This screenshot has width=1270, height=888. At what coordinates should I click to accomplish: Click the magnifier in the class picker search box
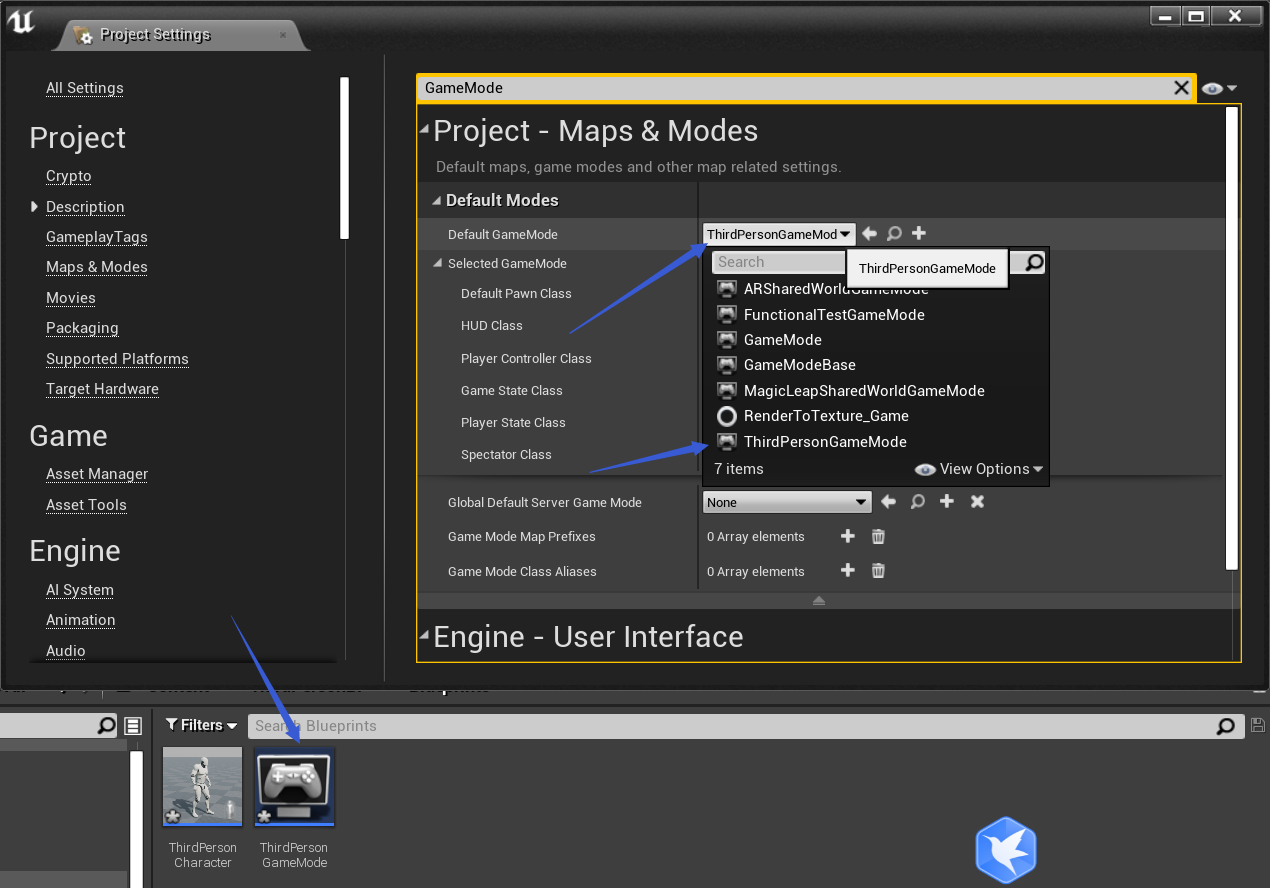[x=1028, y=262]
